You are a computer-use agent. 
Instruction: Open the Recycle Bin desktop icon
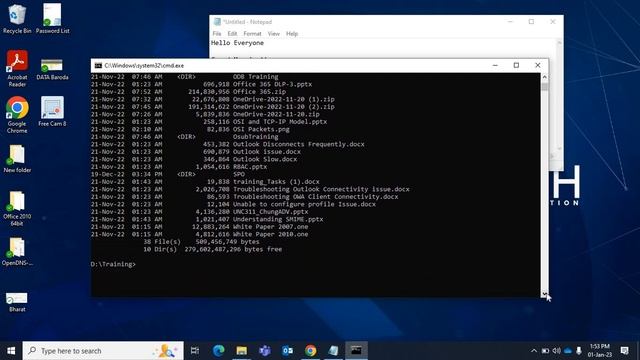[17, 19]
